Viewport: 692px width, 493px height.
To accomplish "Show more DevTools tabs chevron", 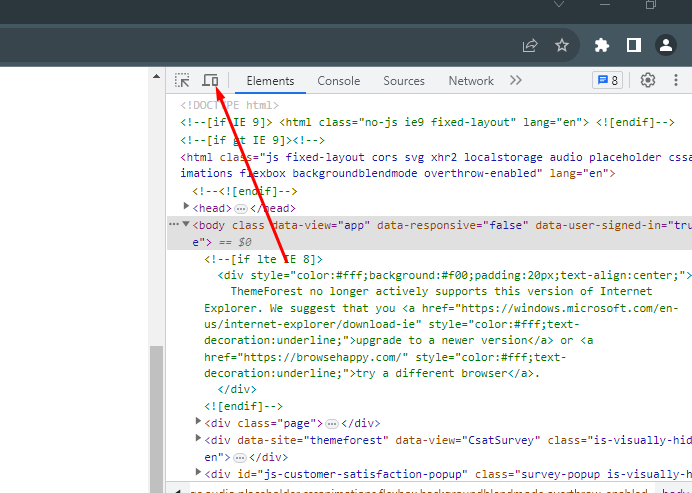I will (x=515, y=80).
